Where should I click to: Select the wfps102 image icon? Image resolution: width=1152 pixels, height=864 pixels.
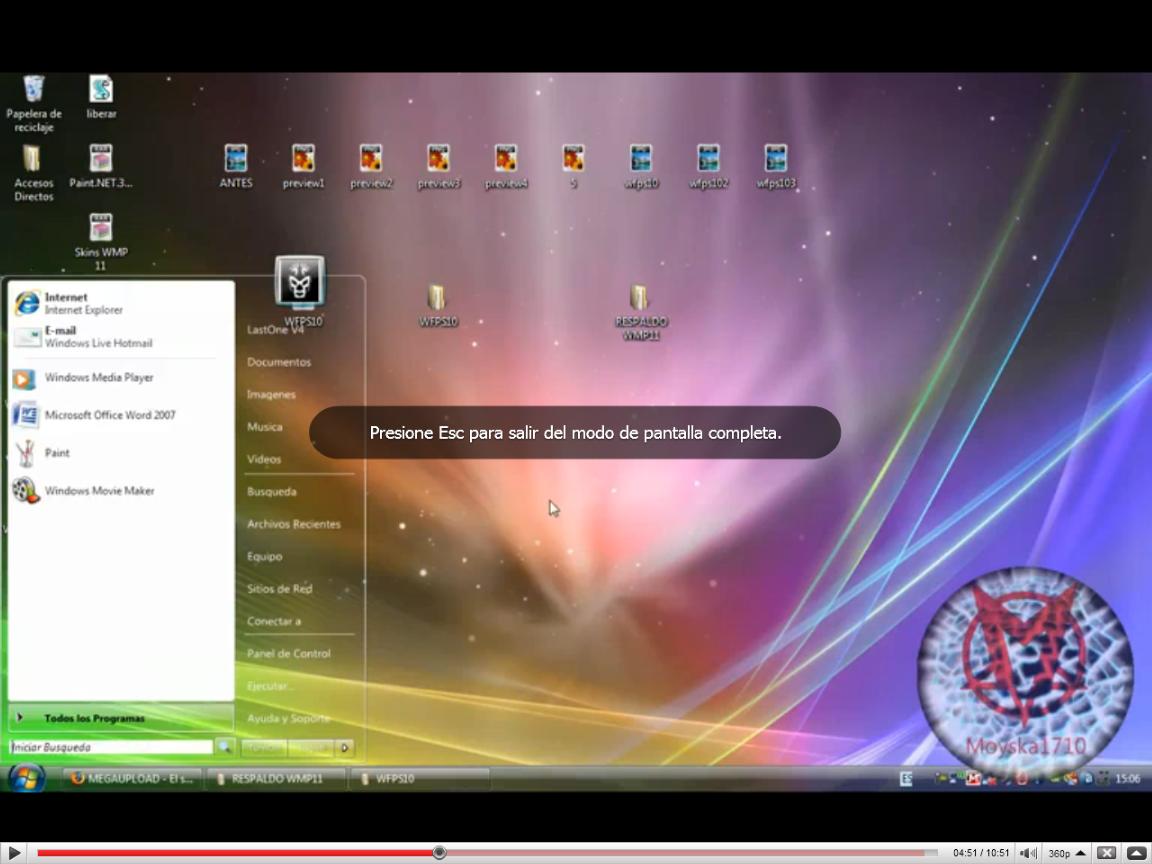(x=708, y=166)
